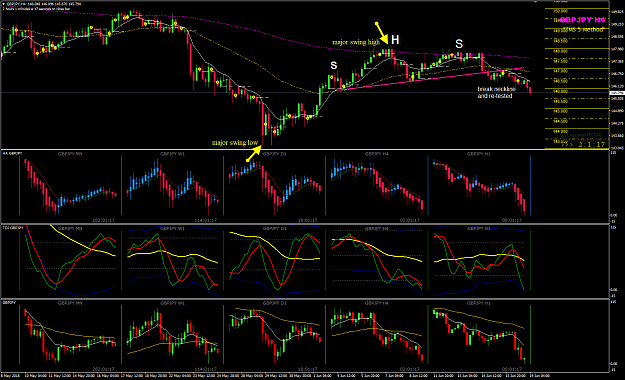
Task: Click the 'break neckline and re-tested' note
Action: [x=496, y=93]
